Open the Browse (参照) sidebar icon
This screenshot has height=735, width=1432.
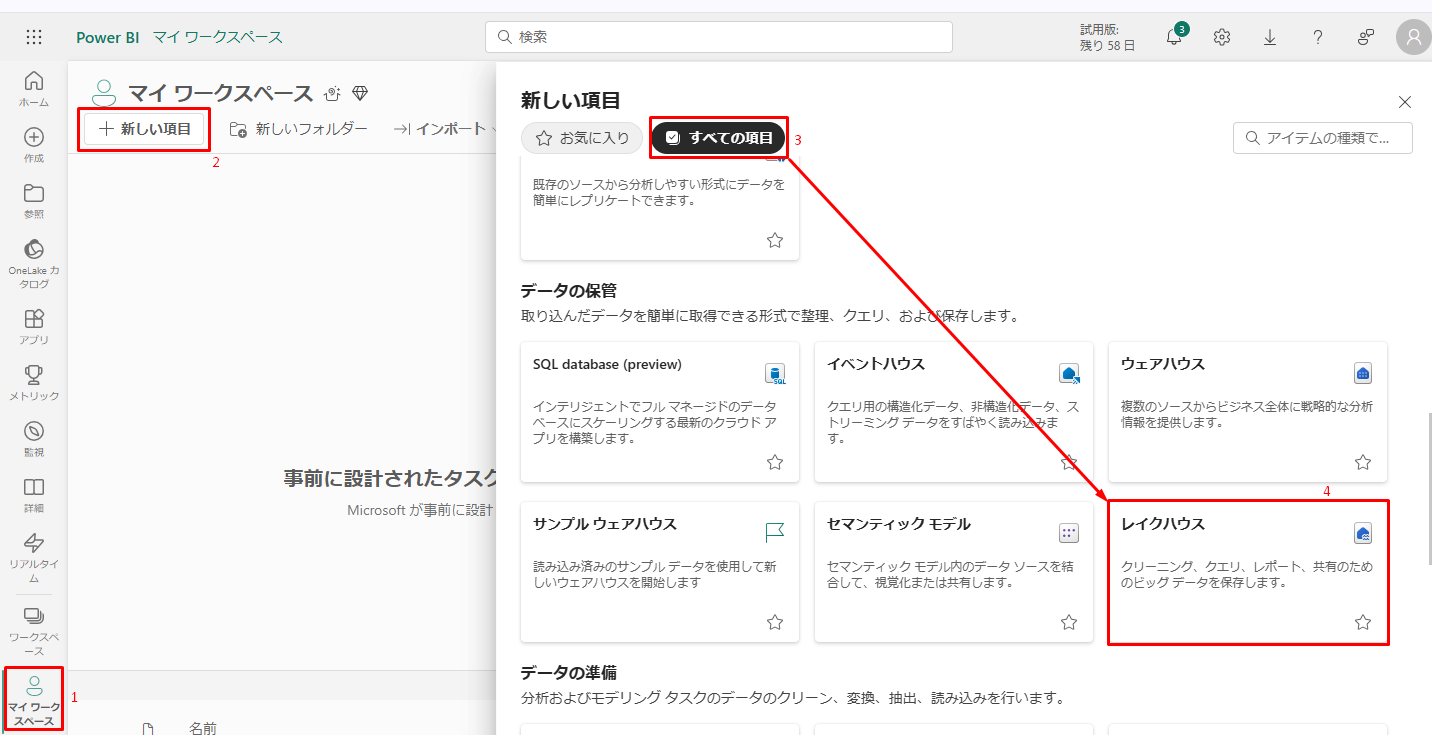(x=34, y=200)
